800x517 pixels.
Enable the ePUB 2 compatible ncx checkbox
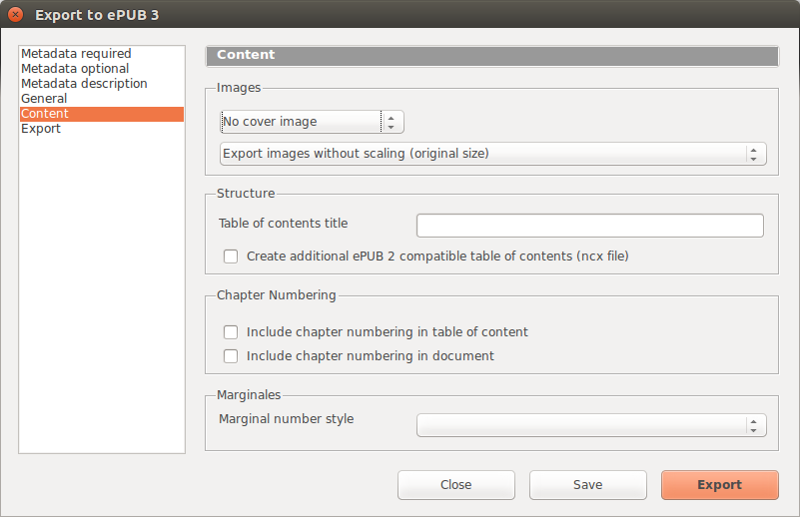[231, 256]
